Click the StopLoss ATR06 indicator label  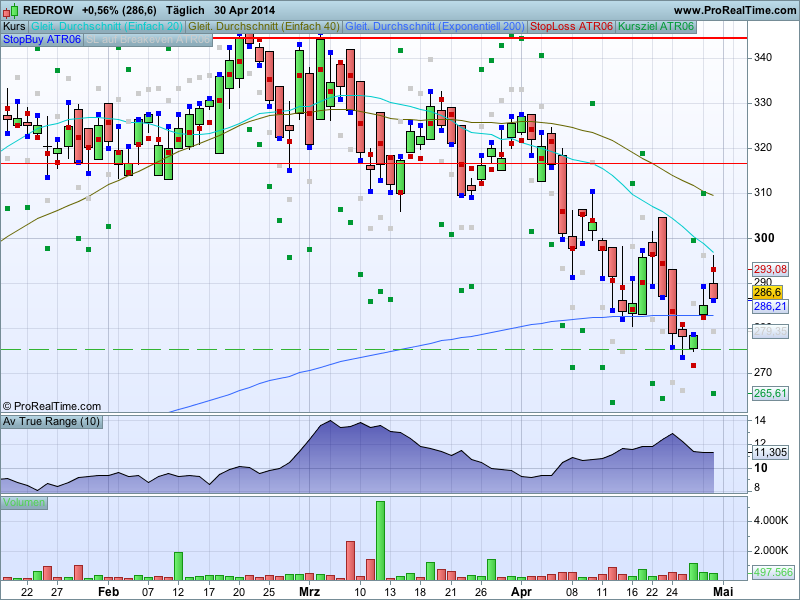point(571,26)
